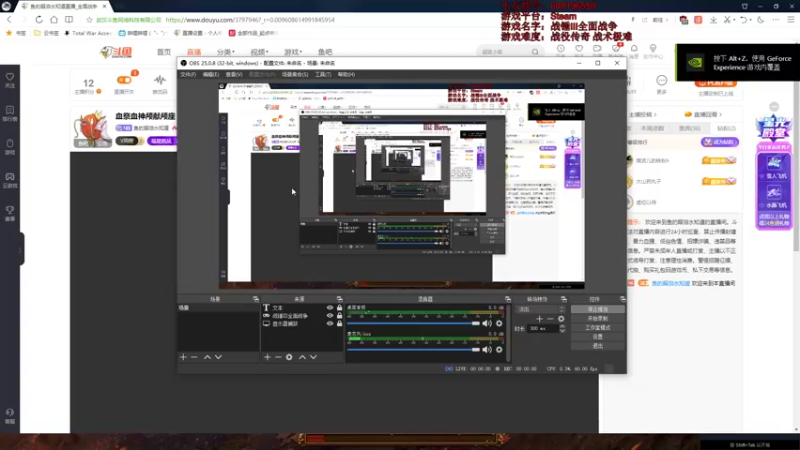
Task: Click the browser address bar URL
Action: [x=250, y=19]
